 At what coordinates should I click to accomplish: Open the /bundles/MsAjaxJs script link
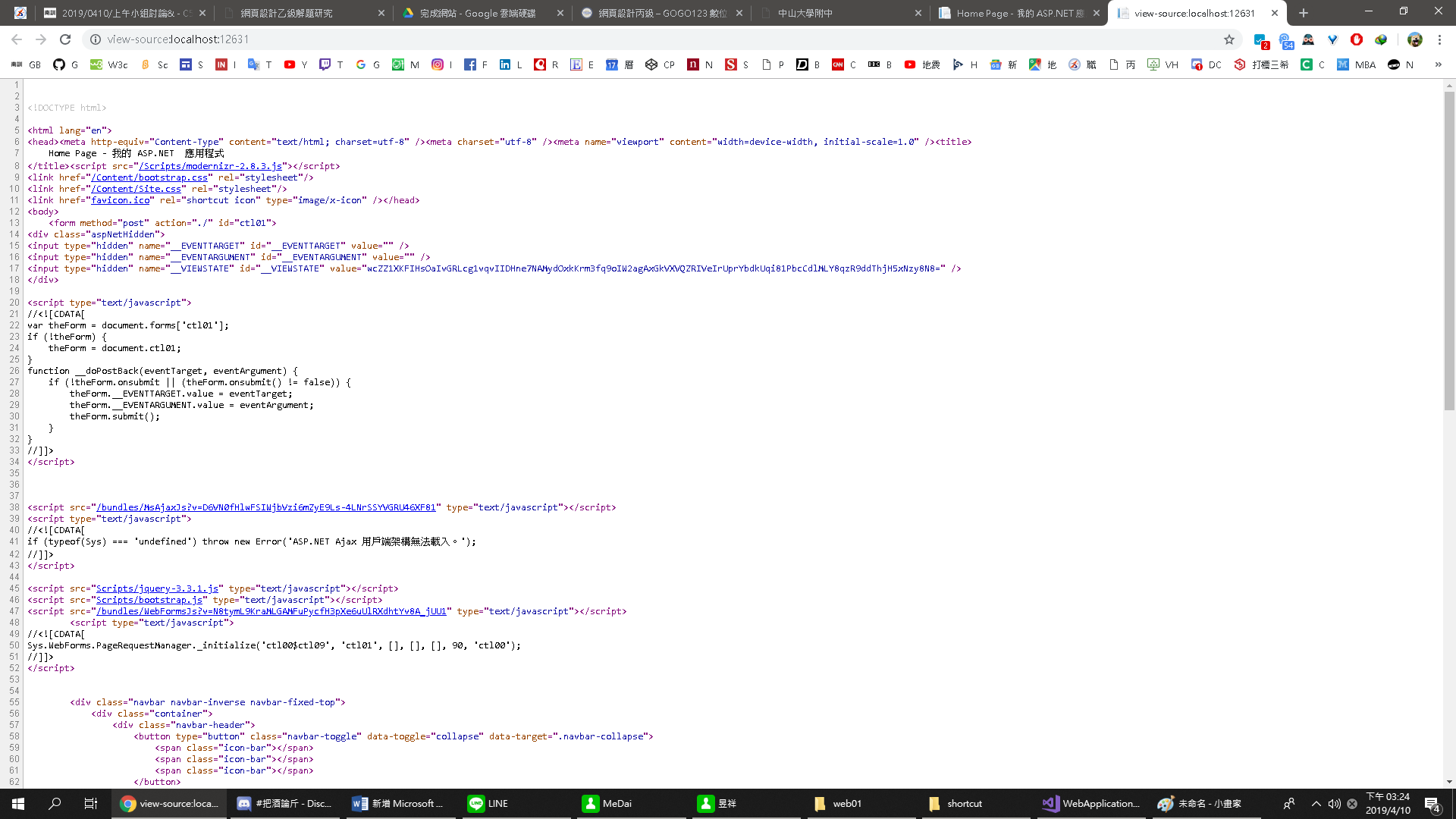click(x=266, y=507)
